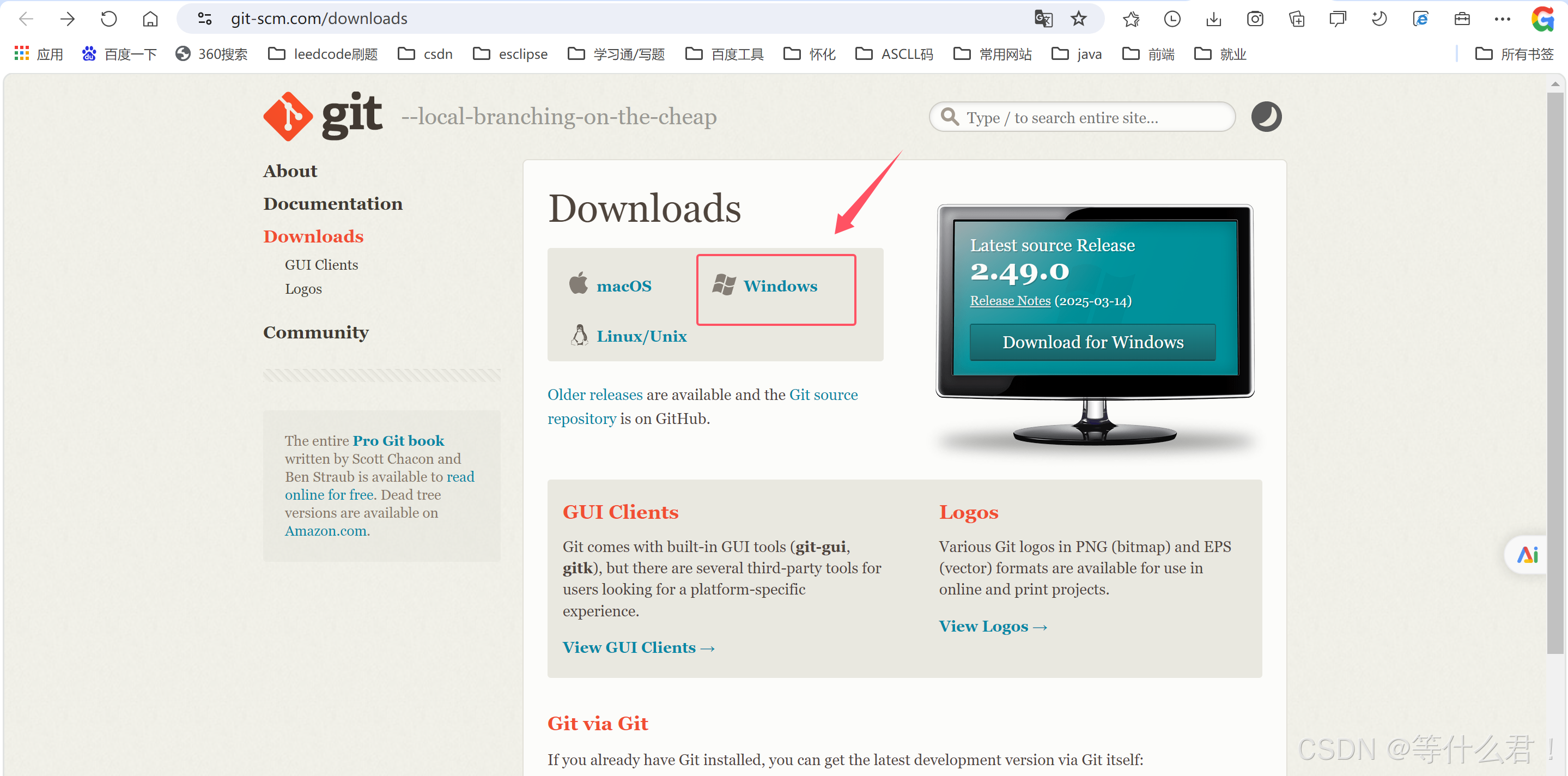Toggle dark mode moon icon
This screenshot has height=776, width=1568.
point(1266,117)
